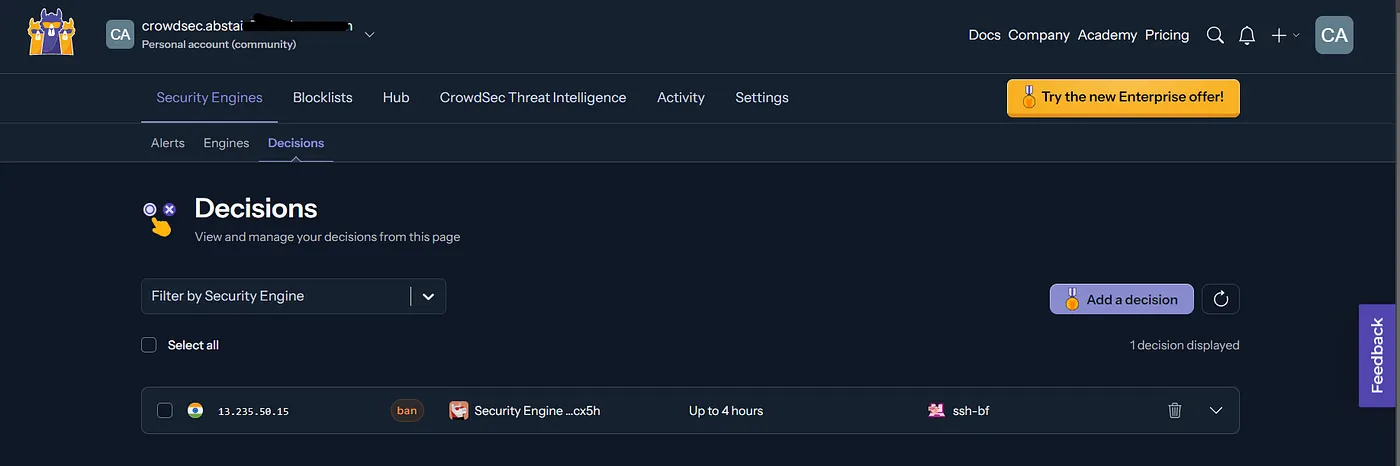
Task: Open the Feedback side tab
Action: coord(1379,355)
